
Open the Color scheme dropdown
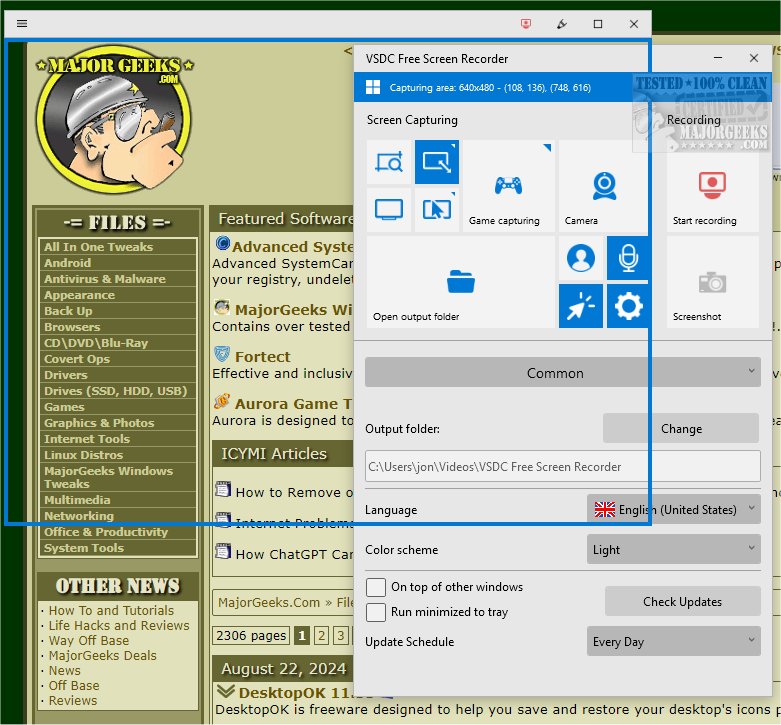click(673, 549)
